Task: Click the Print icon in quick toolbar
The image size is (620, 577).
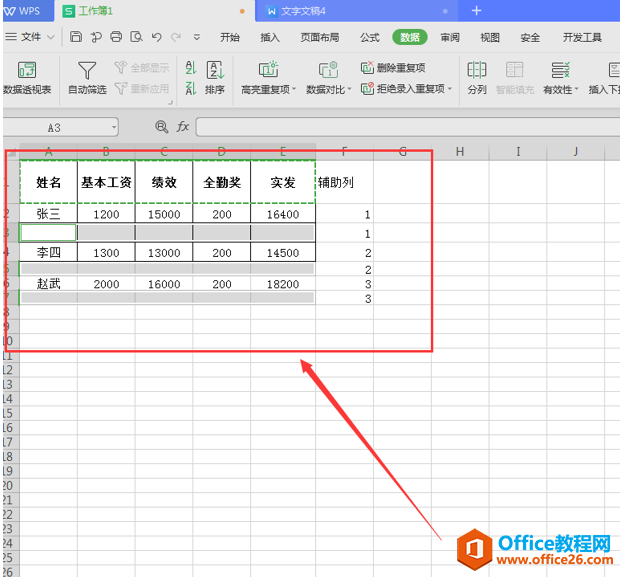Action: [x=116, y=37]
